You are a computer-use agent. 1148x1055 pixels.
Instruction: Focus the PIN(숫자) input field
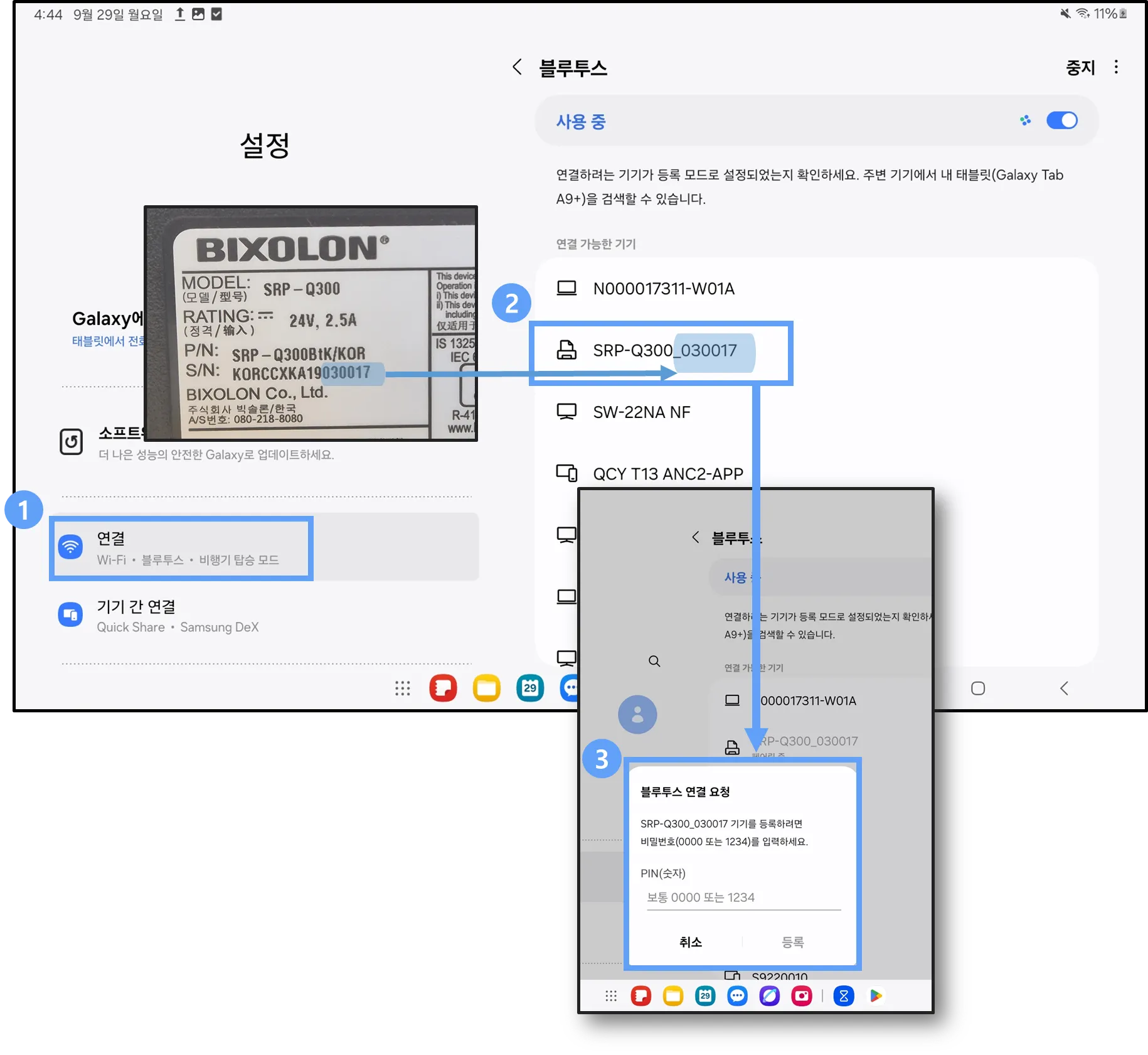point(743,897)
